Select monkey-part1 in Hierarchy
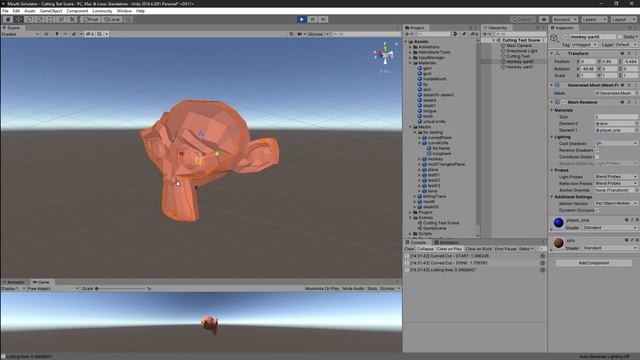Screen dimensions: 640x360 [x=519, y=67]
